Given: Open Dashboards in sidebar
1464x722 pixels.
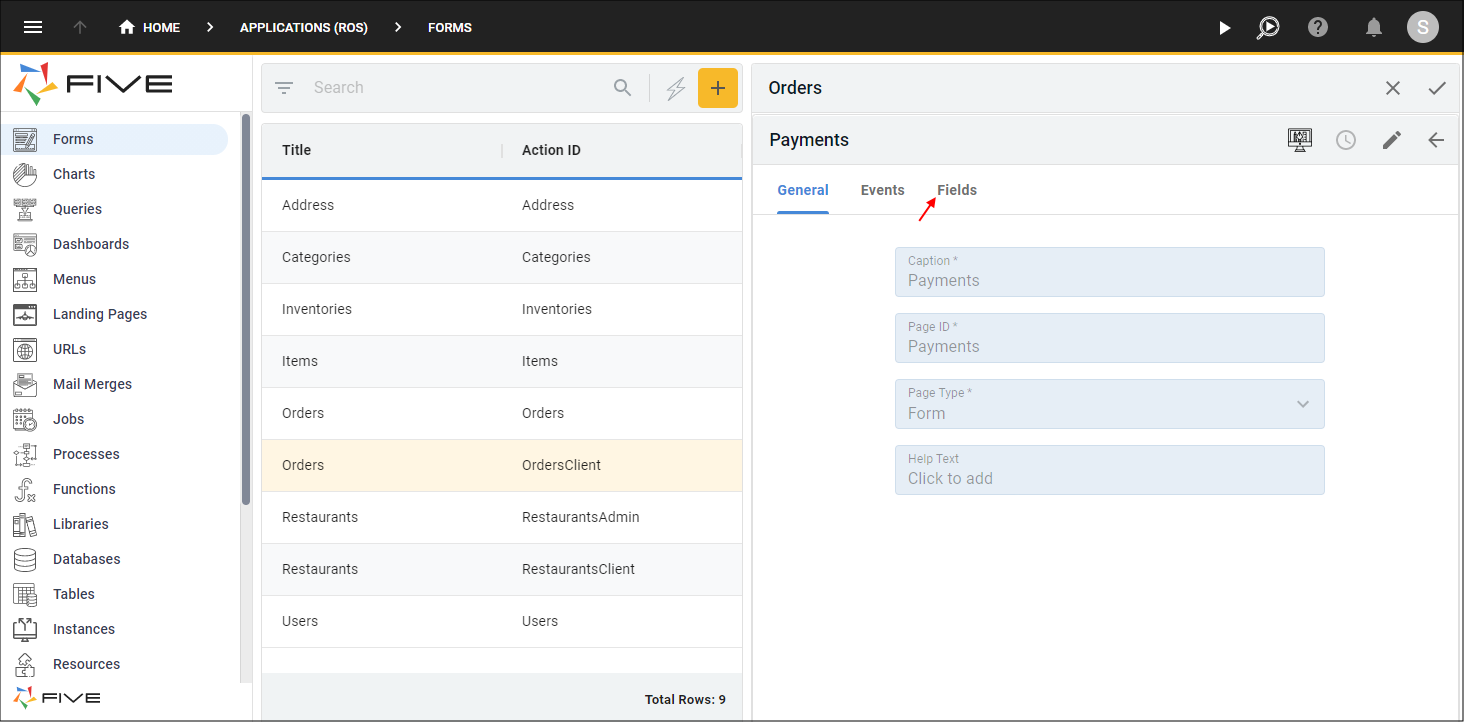Looking at the screenshot, I should pyautogui.click(x=91, y=244).
